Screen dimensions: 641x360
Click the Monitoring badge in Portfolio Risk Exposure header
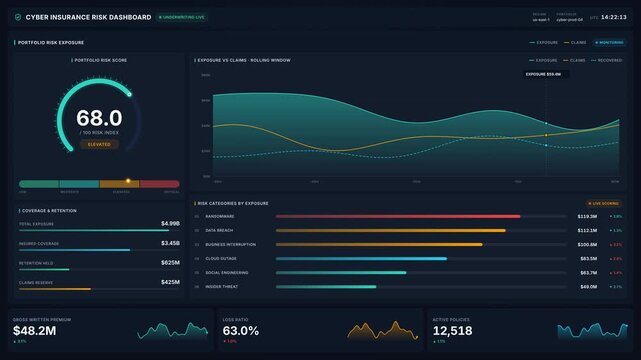pyautogui.click(x=609, y=42)
